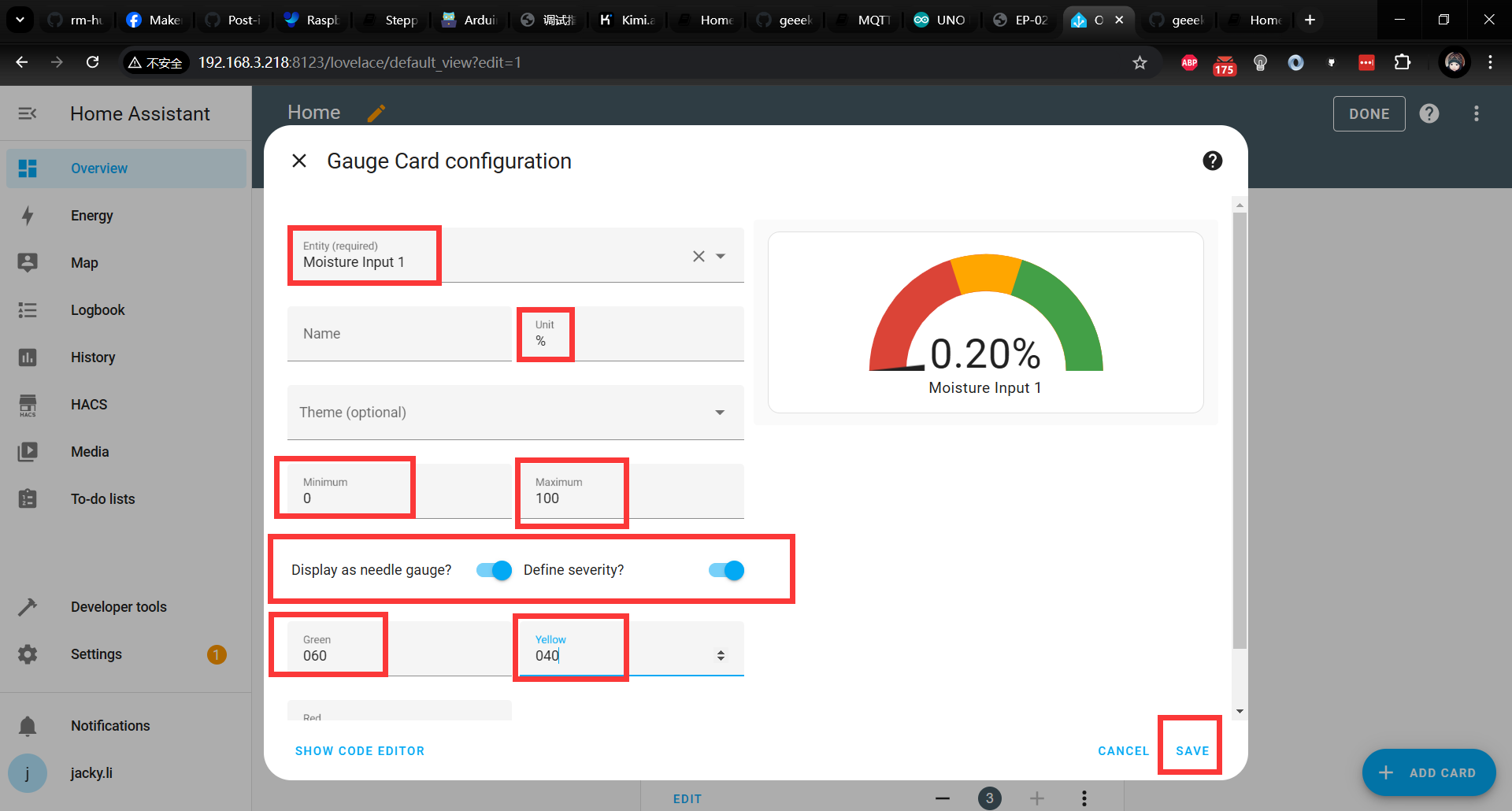Go back in browser
1512x811 pixels.
(x=22, y=62)
